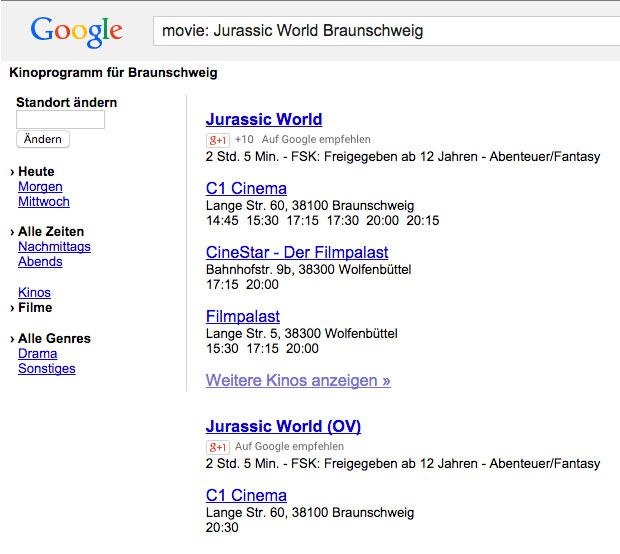
Task: Open the Jurassic World (OV) title link
Action: [x=283, y=426]
